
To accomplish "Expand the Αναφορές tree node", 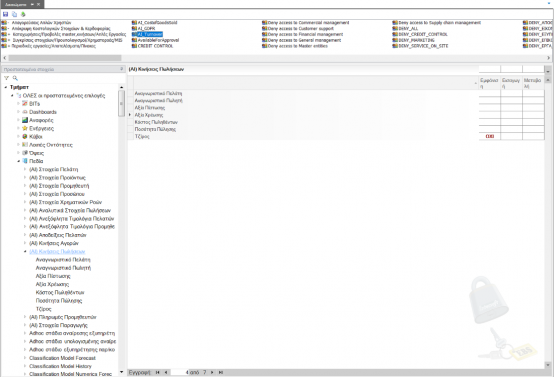I will [x=18, y=120].
